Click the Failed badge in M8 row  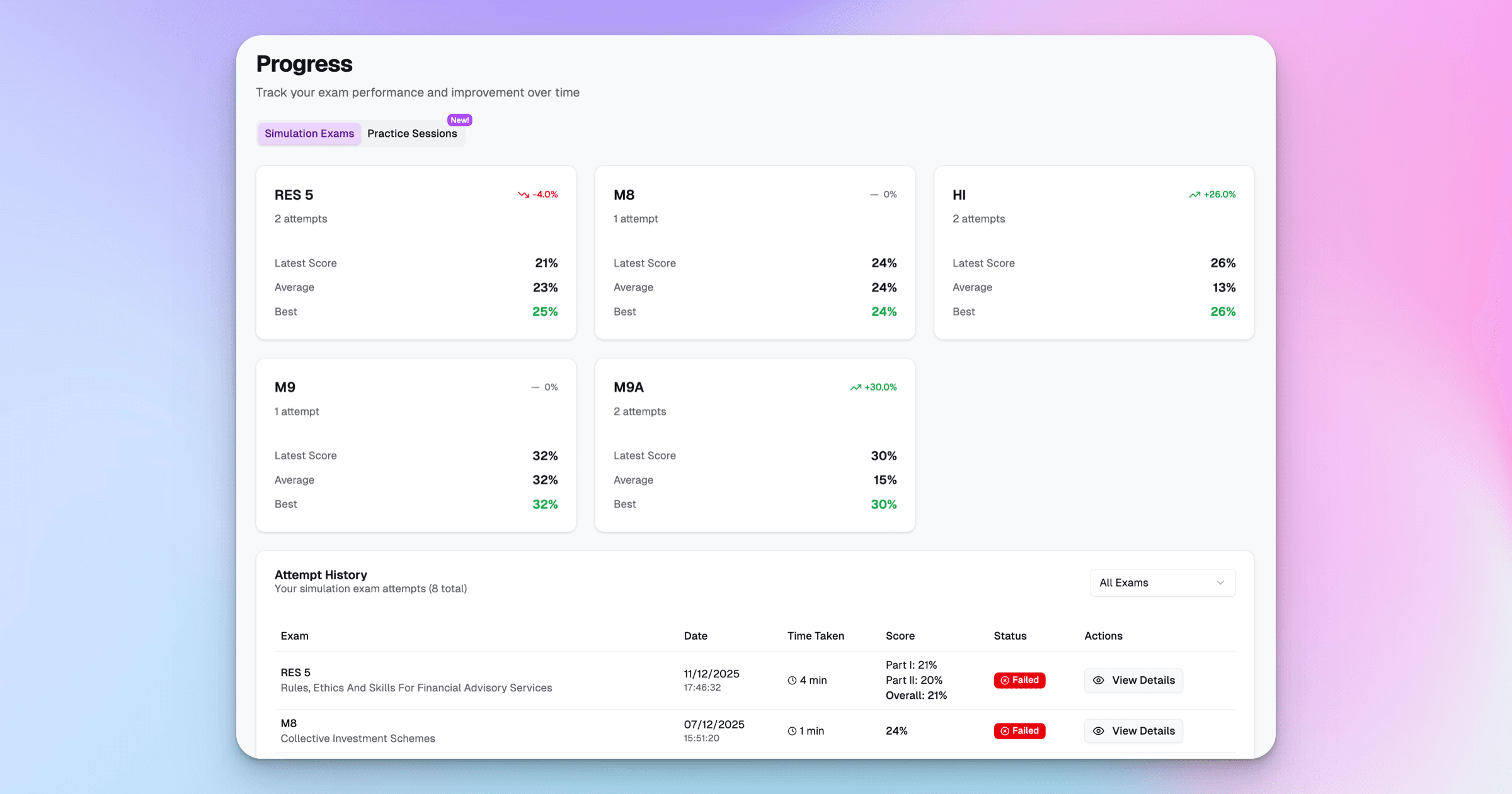click(1019, 731)
